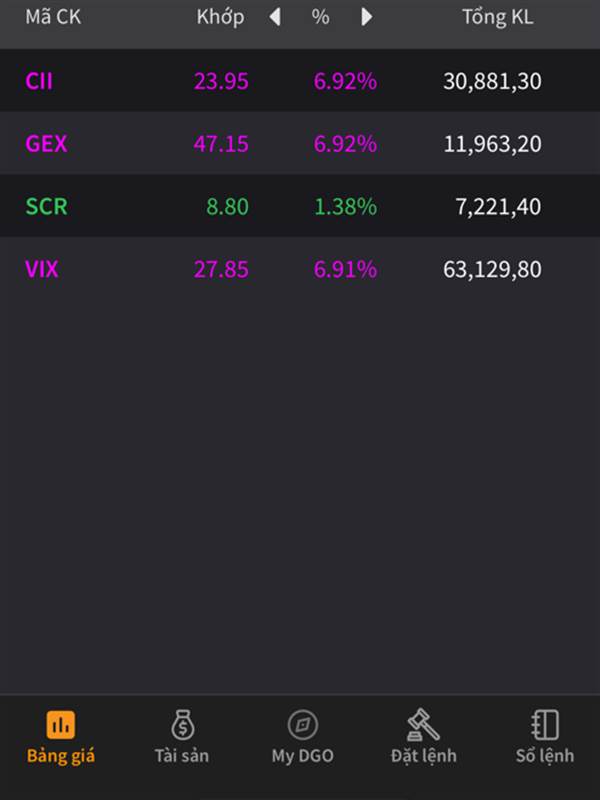Sort by Tổng KL column header

pos(497,17)
